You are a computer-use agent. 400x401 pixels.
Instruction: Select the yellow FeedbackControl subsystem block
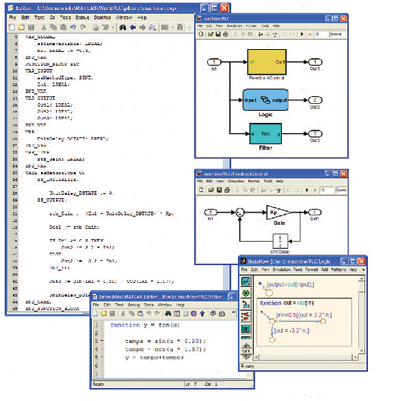coord(267,62)
